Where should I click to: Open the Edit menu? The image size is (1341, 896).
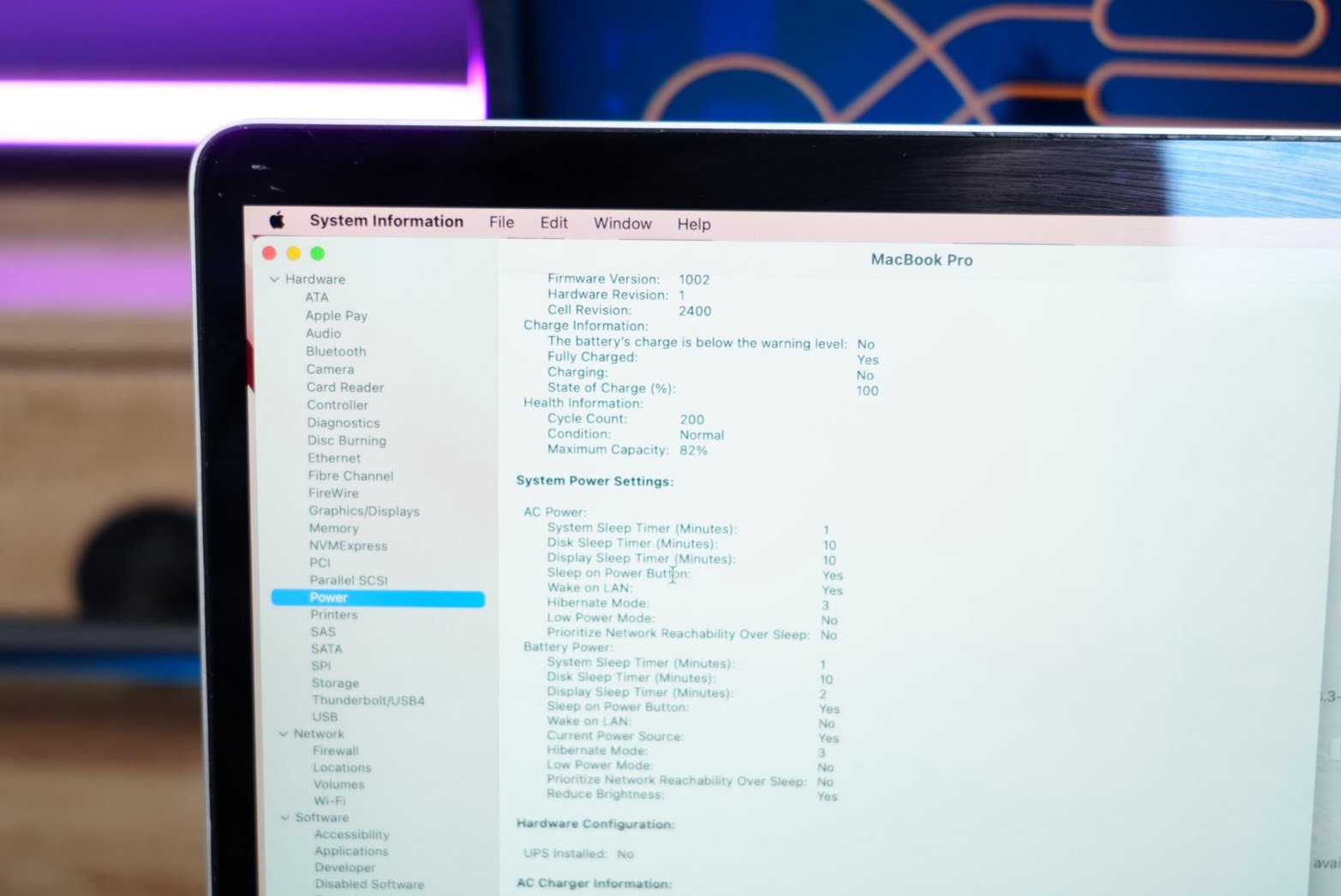[x=554, y=223]
